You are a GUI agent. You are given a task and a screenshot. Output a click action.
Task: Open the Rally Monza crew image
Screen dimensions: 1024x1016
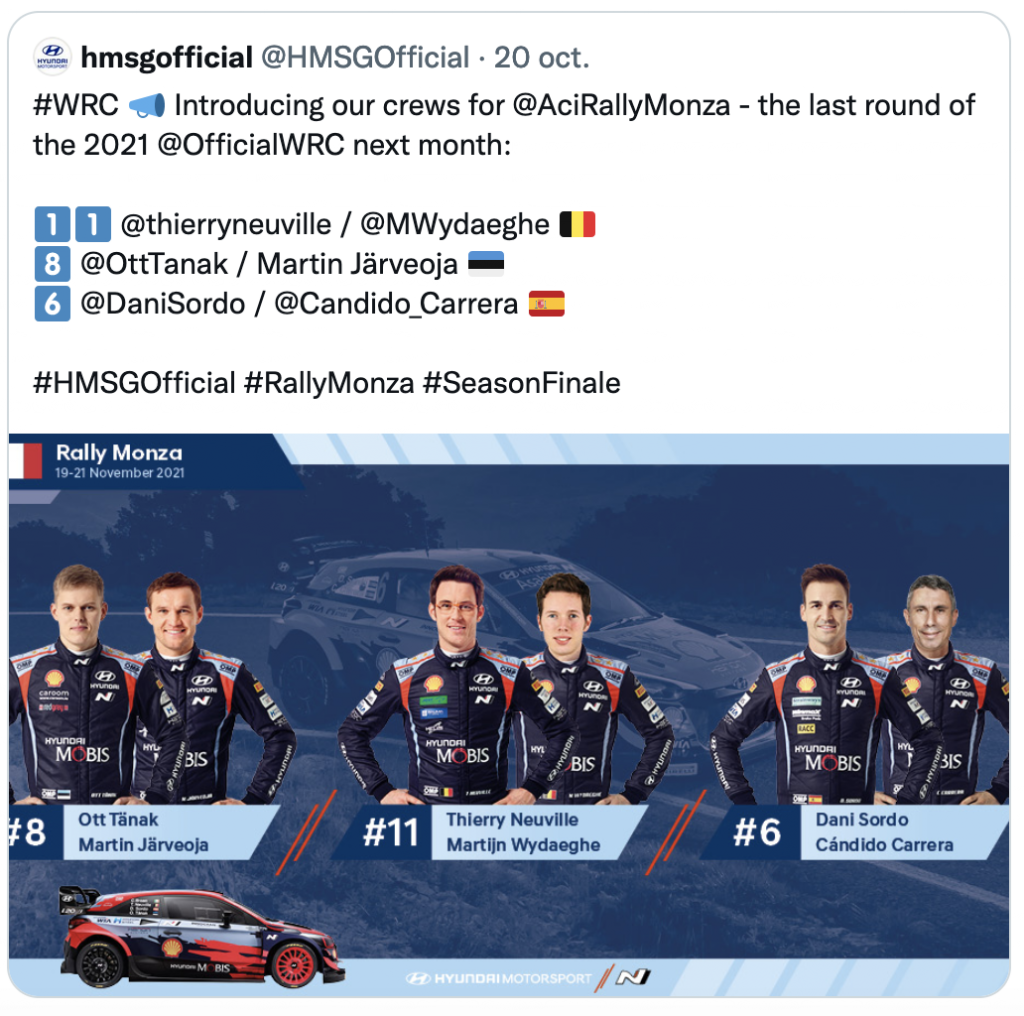pyautogui.click(x=509, y=715)
